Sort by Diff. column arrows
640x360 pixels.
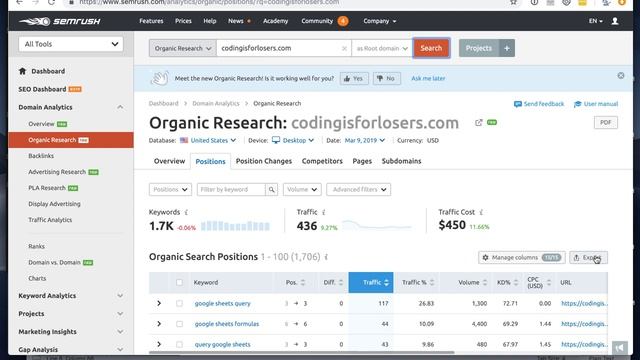pos(341,282)
